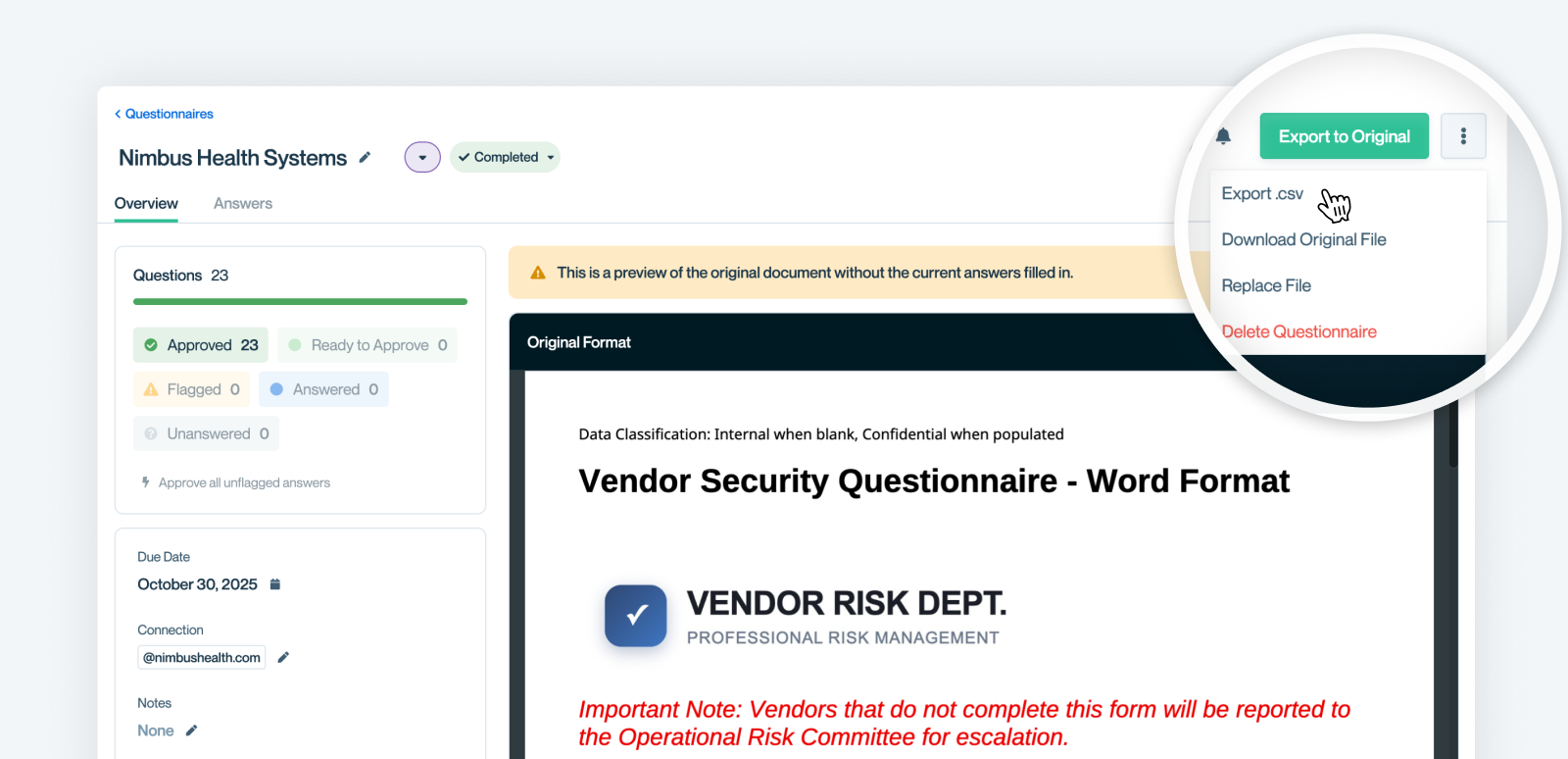Click the October 30, 2025 due date
Image resolution: width=1568 pixels, height=759 pixels.
pos(197,584)
